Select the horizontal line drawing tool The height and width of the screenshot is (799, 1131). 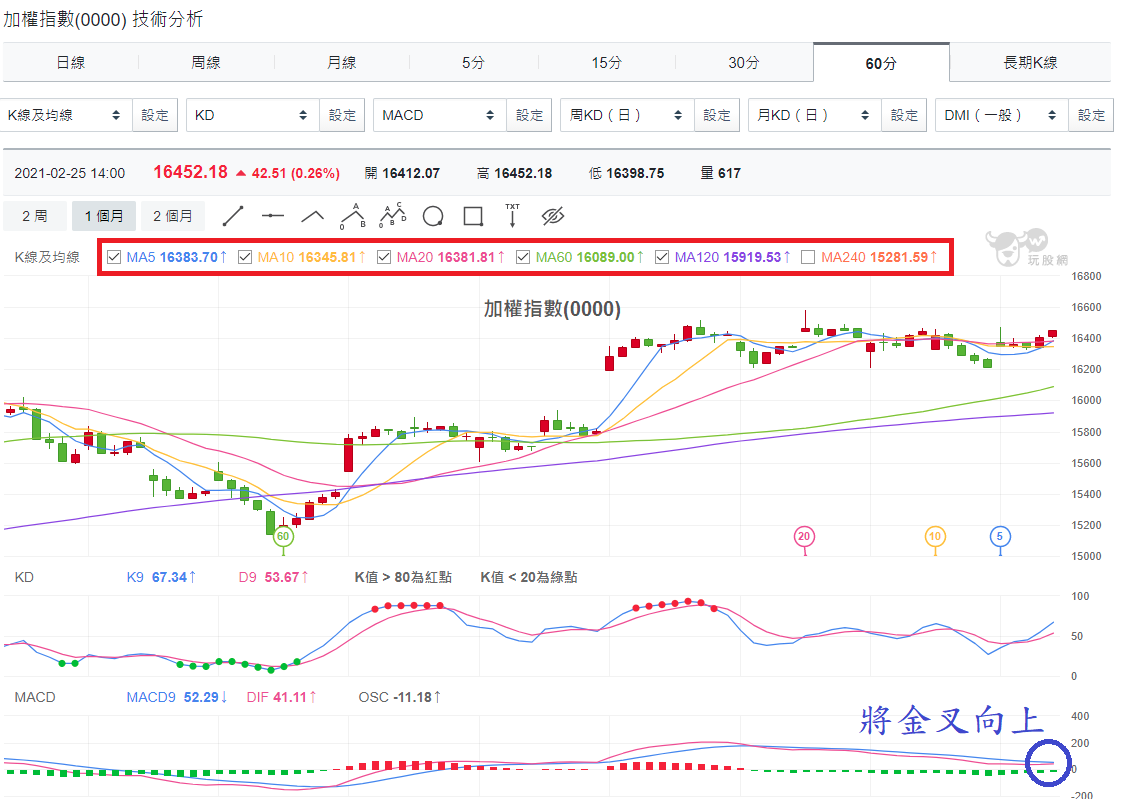tap(273, 216)
